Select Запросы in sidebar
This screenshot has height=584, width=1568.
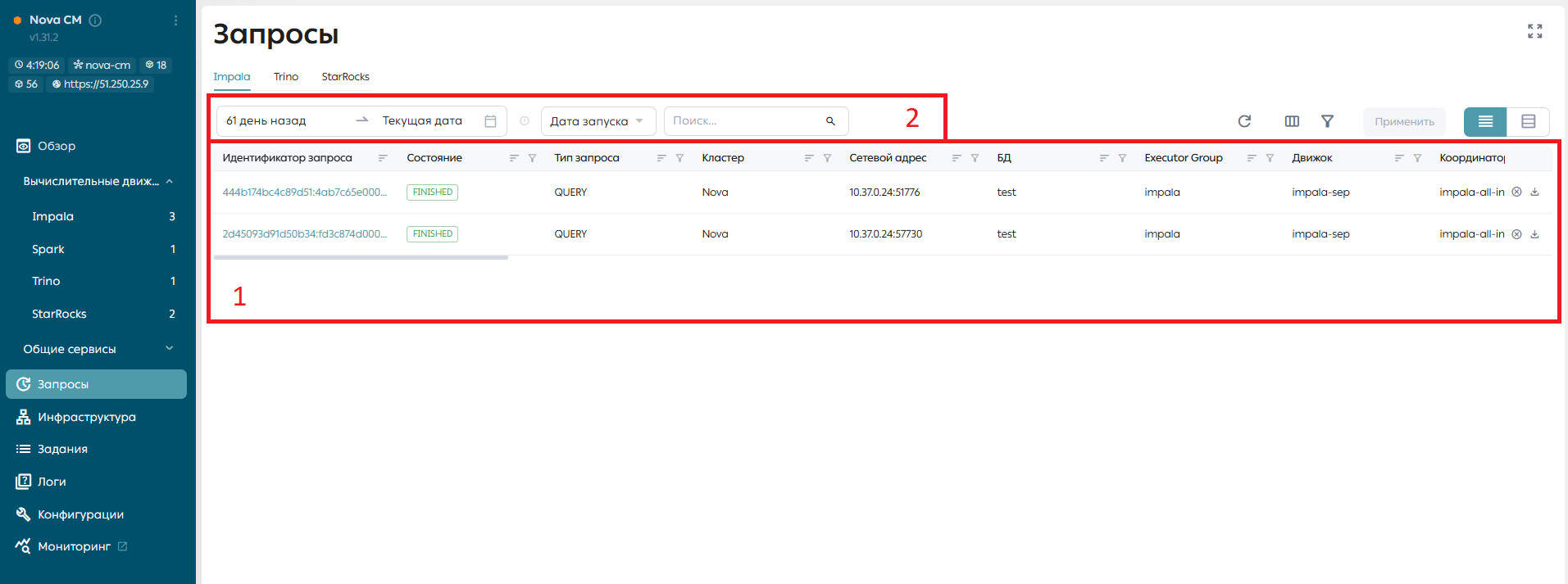pyautogui.click(x=97, y=384)
